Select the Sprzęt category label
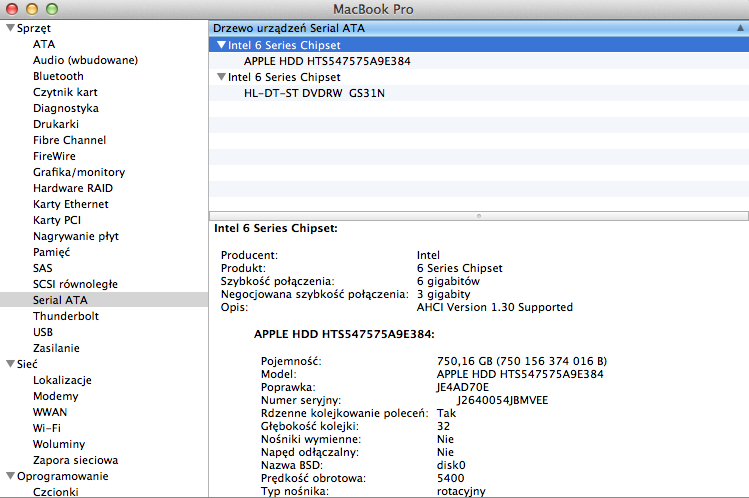Screen dimensions: 749x498 pyautogui.click(x=33, y=28)
